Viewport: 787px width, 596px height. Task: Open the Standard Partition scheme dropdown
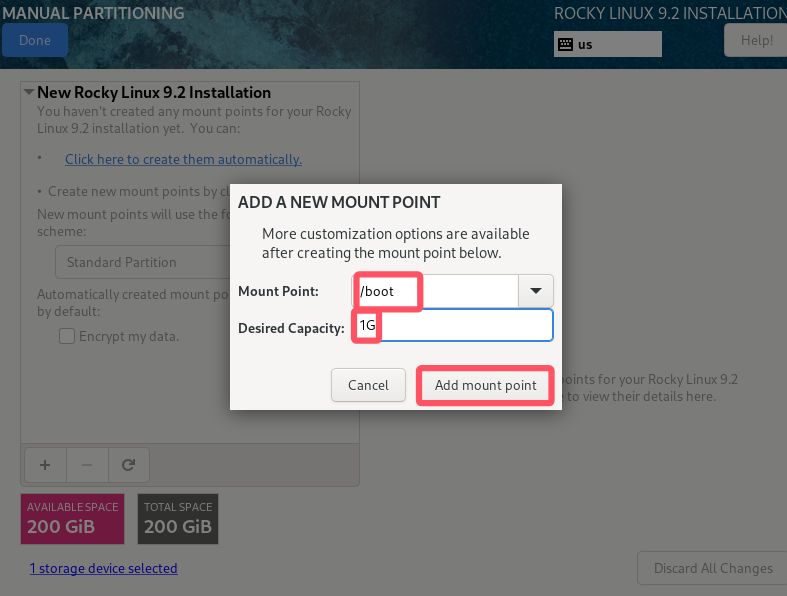pyautogui.click(x=143, y=262)
